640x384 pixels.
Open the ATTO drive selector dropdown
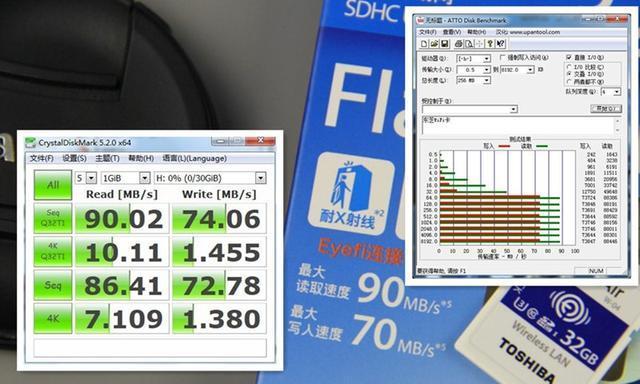click(473, 59)
